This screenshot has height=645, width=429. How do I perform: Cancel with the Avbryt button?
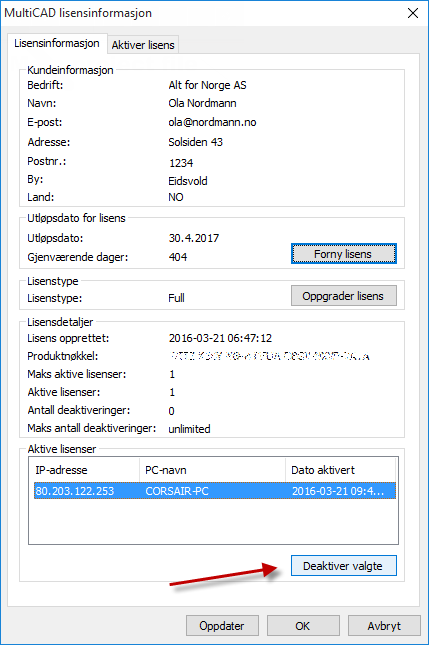click(384, 626)
